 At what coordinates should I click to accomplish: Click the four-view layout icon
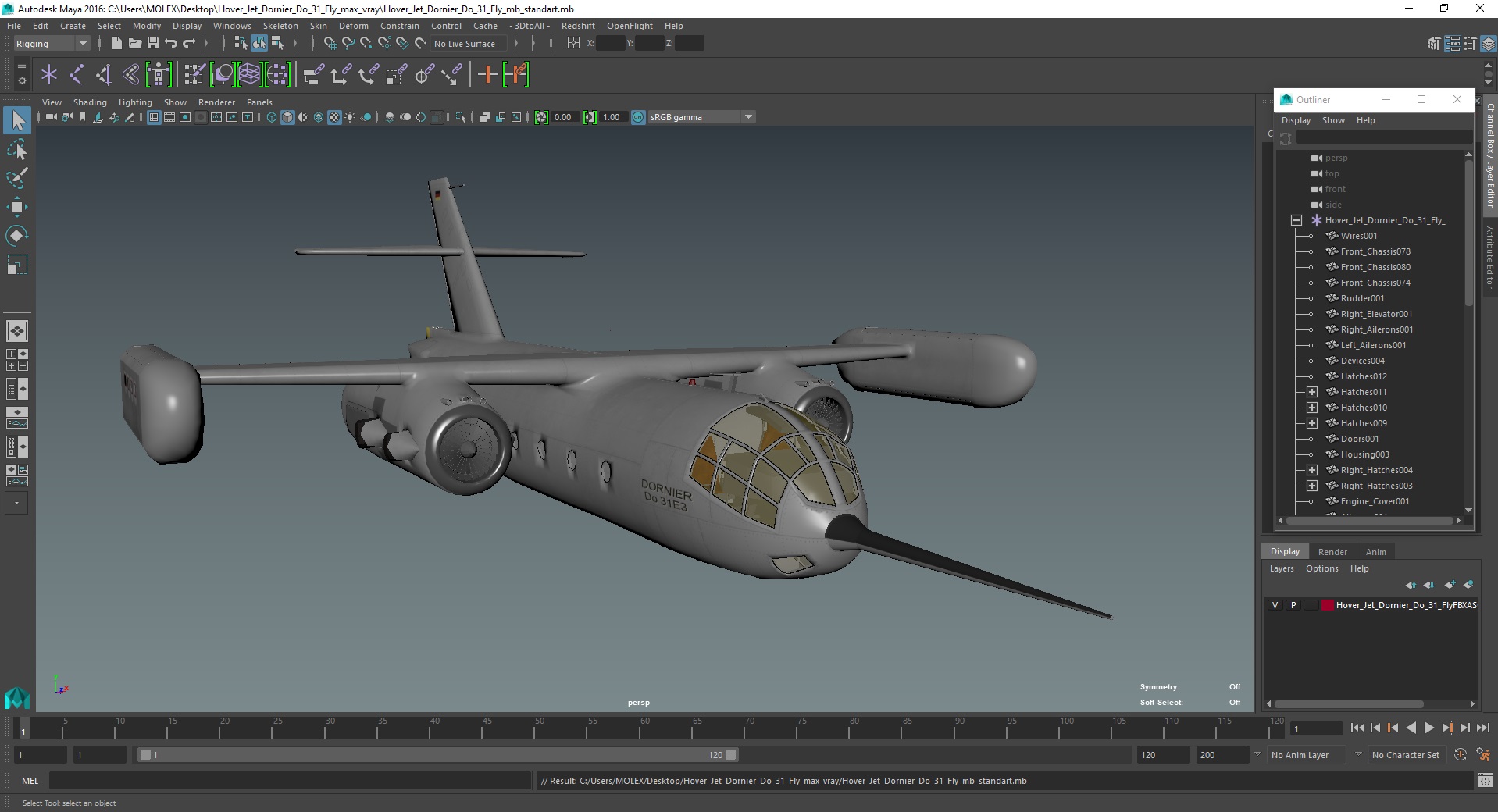[17, 360]
